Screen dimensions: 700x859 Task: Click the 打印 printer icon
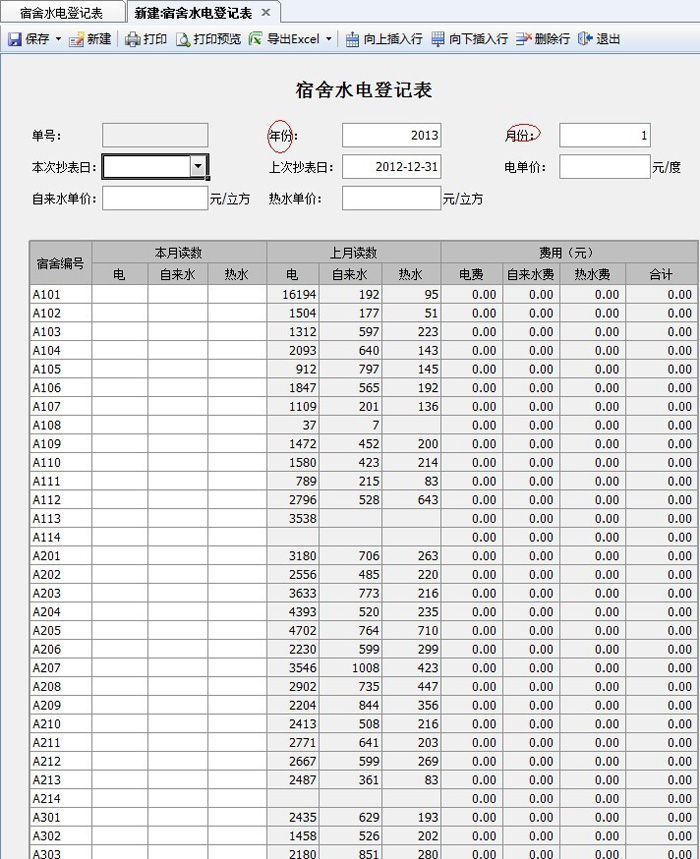(133, 39)
